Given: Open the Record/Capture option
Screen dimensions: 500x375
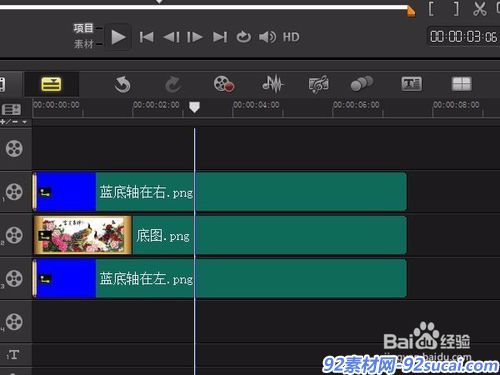Looking at the screenshot, I should (224, 84).
